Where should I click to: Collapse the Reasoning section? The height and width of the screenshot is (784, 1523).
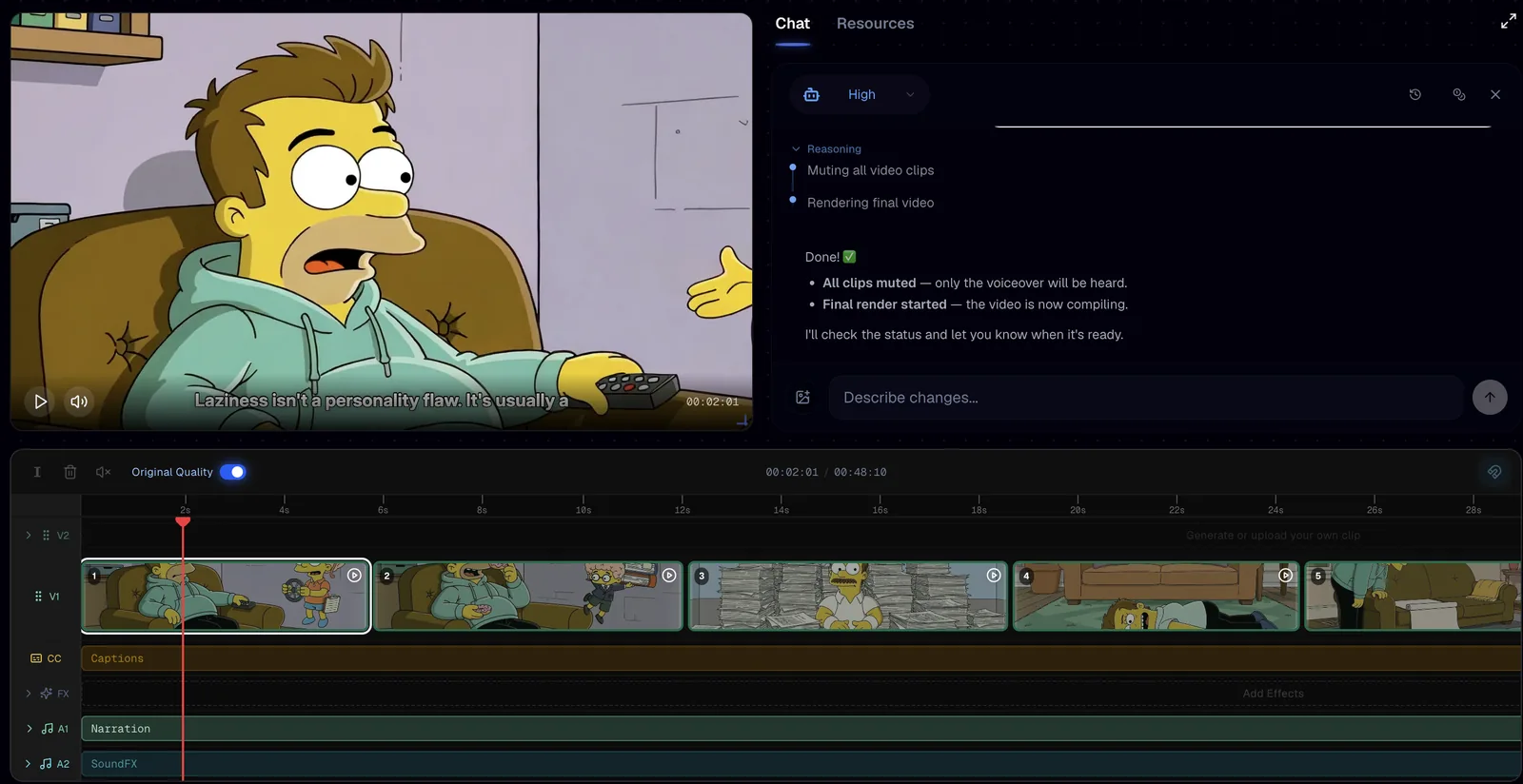pos(826,148)
